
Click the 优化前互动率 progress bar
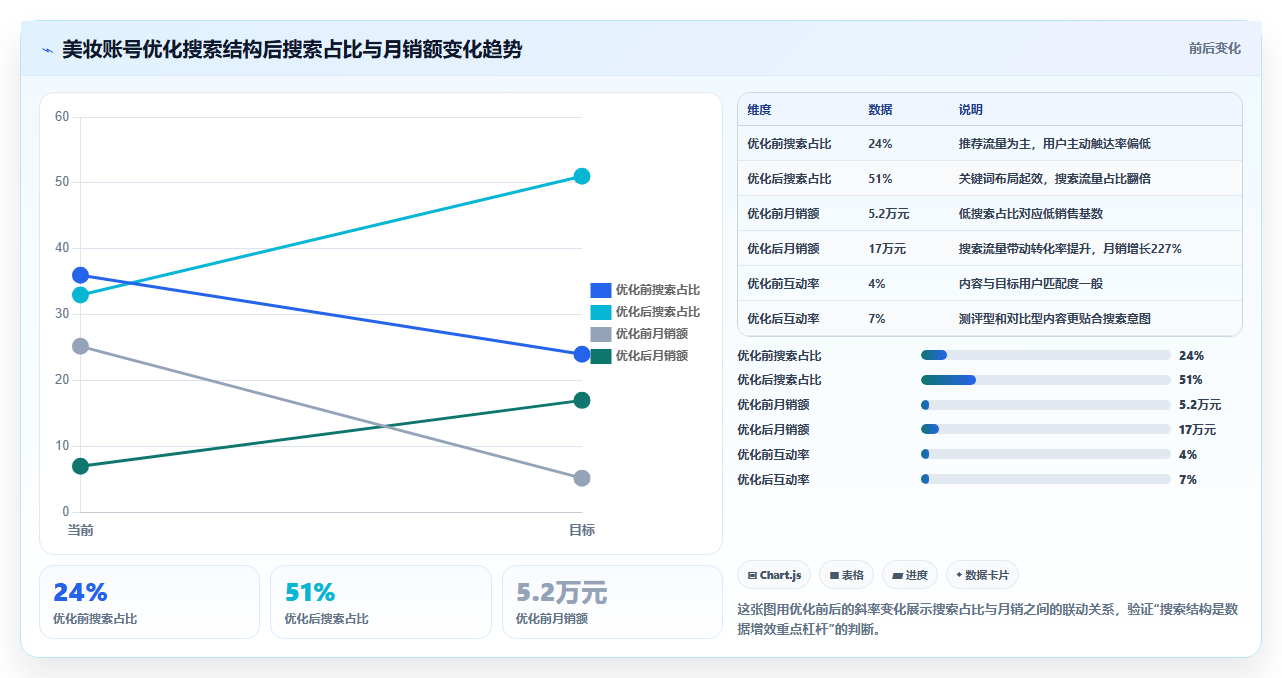click(x=1045, y=454)
